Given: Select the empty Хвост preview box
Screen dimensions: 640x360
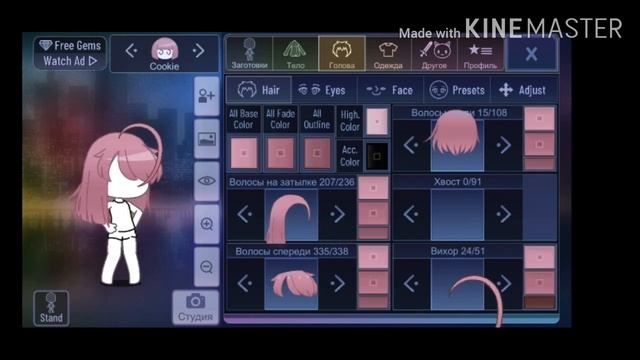Looking at the screenshot, I should pyautogui.click(x=457, y=214).
